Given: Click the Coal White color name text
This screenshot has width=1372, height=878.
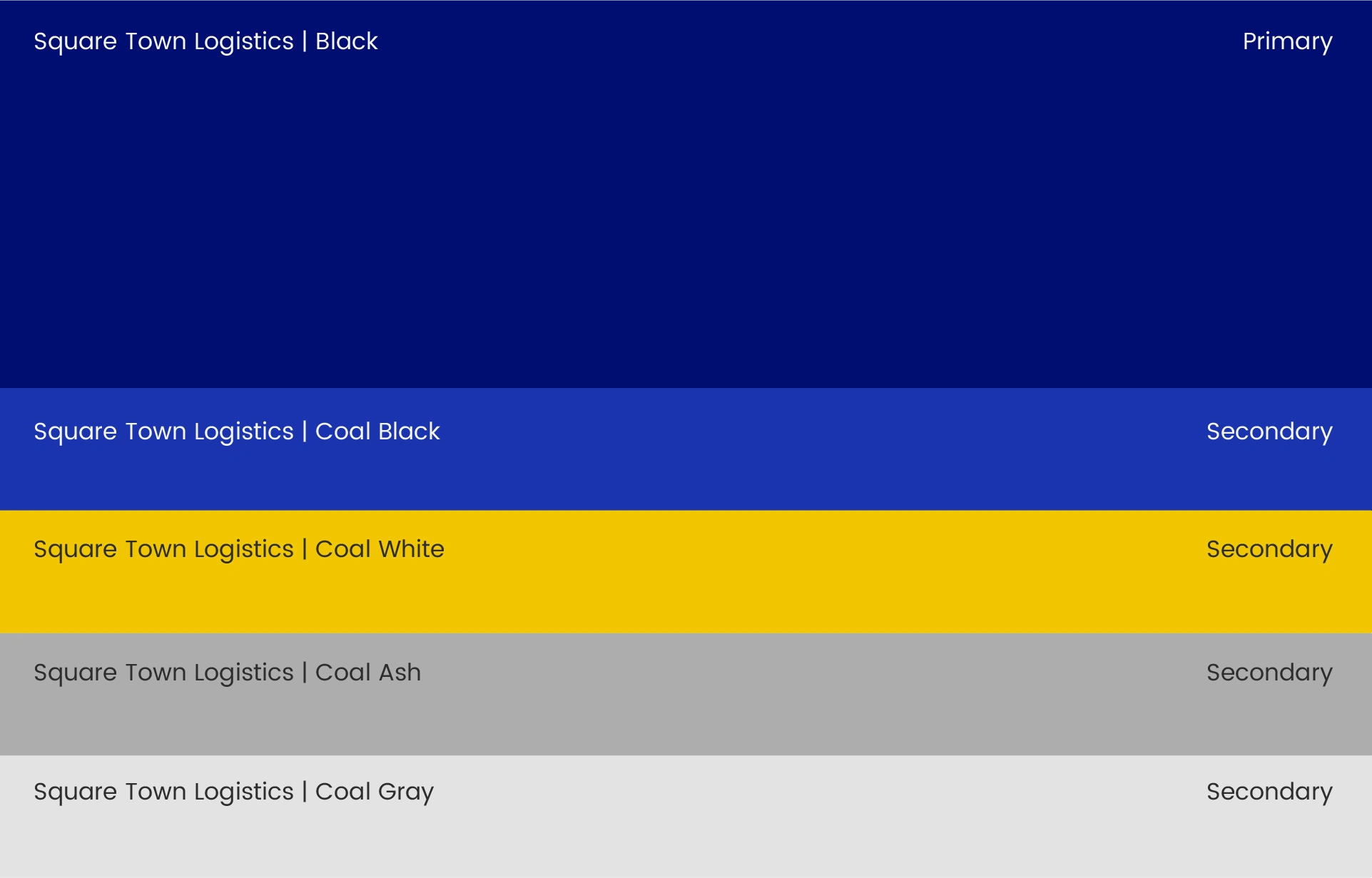Looking at the screenshot, I should [x=380, y=549].
